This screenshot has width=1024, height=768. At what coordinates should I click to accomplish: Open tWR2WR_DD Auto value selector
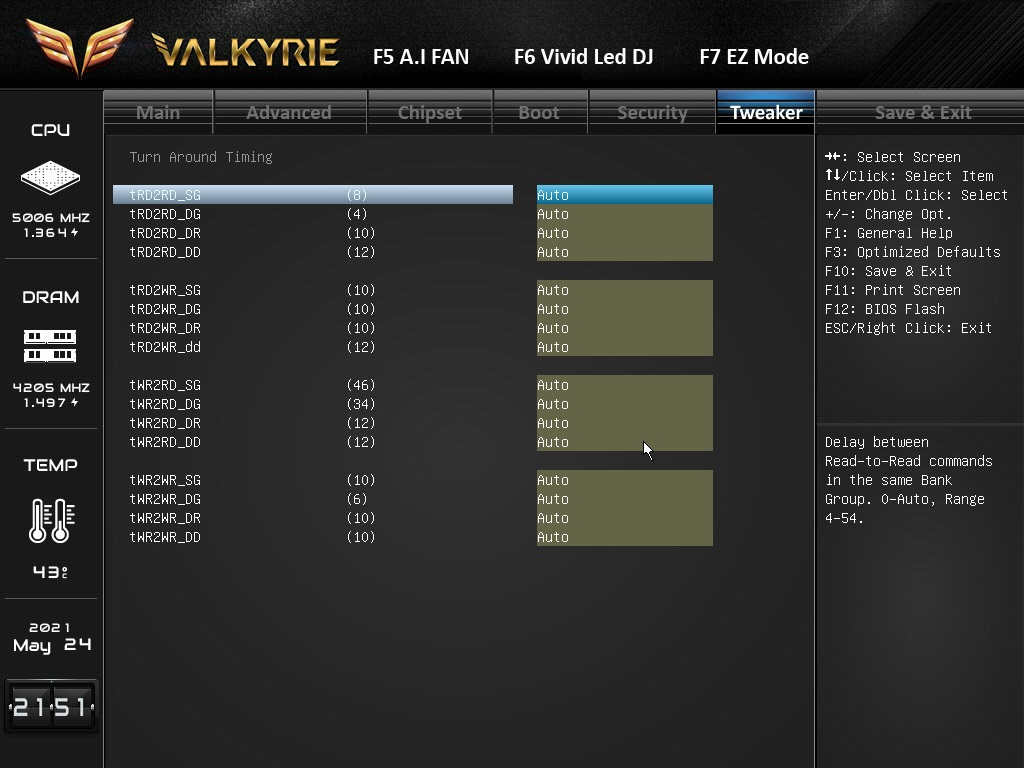624,537
